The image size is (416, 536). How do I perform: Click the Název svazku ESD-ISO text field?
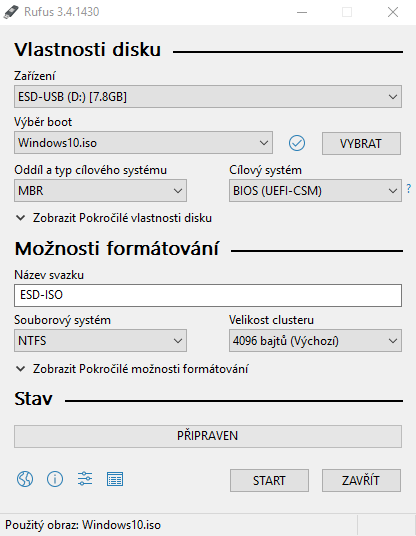click(208, 295)
